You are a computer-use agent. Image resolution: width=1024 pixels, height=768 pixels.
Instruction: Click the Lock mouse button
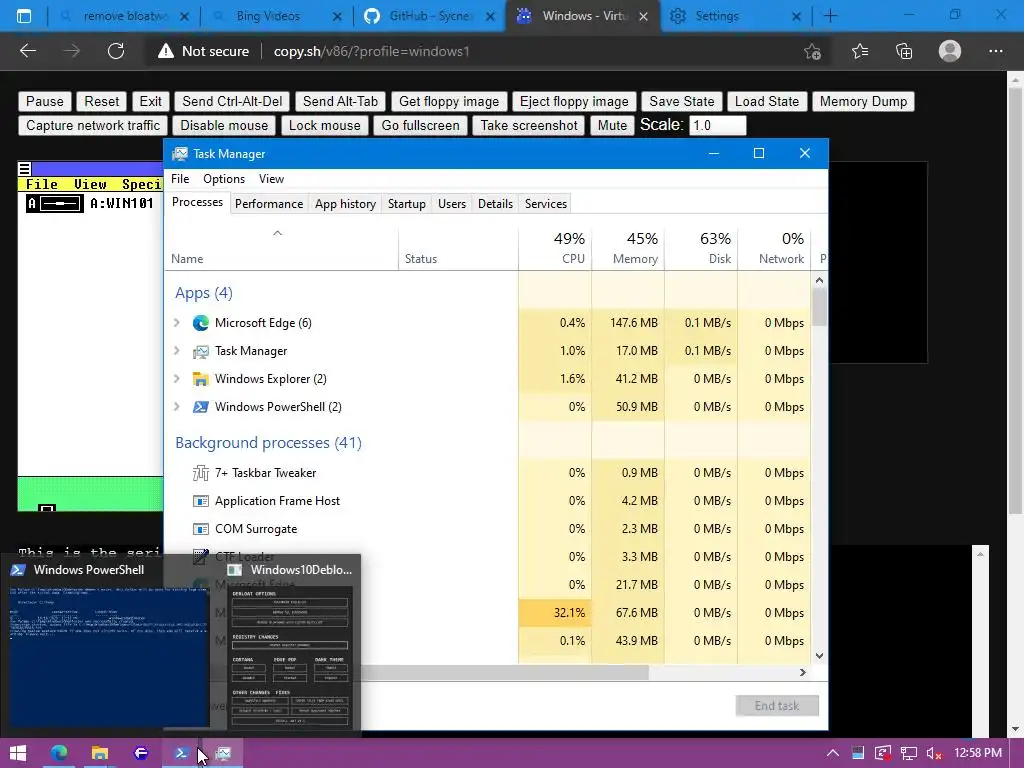pyautogui.click(x=325, y=125)
